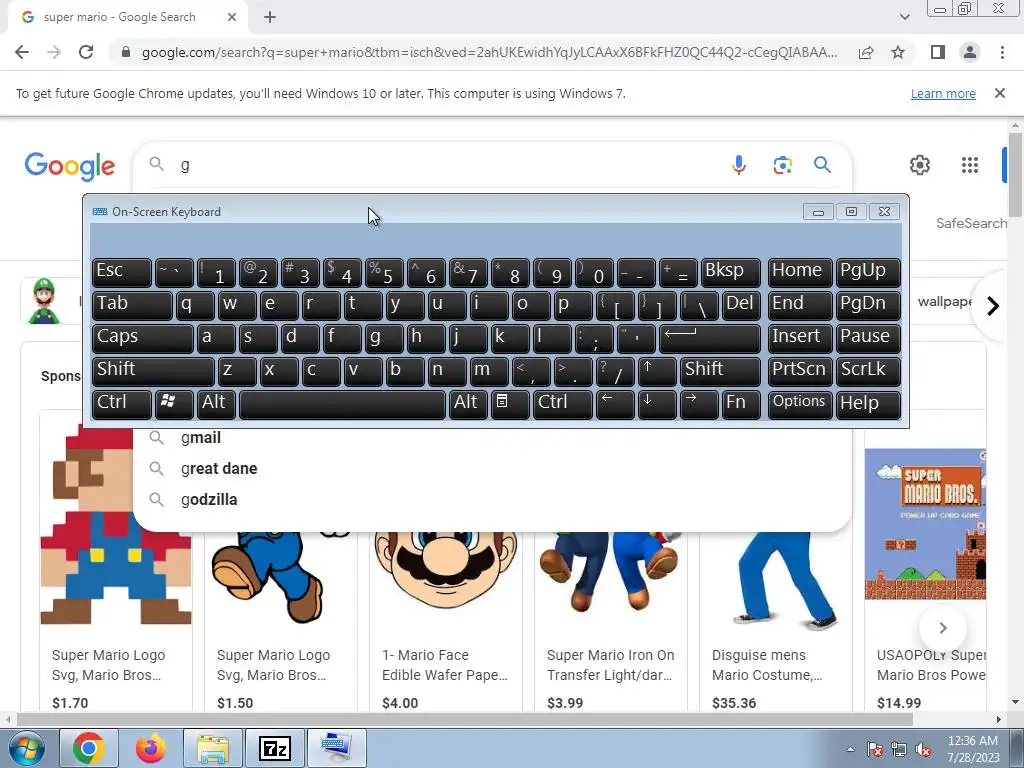Viewport: 1024px width, 768px height.
Task: Toggle right Shift key on keyboard
Action: 720,372
